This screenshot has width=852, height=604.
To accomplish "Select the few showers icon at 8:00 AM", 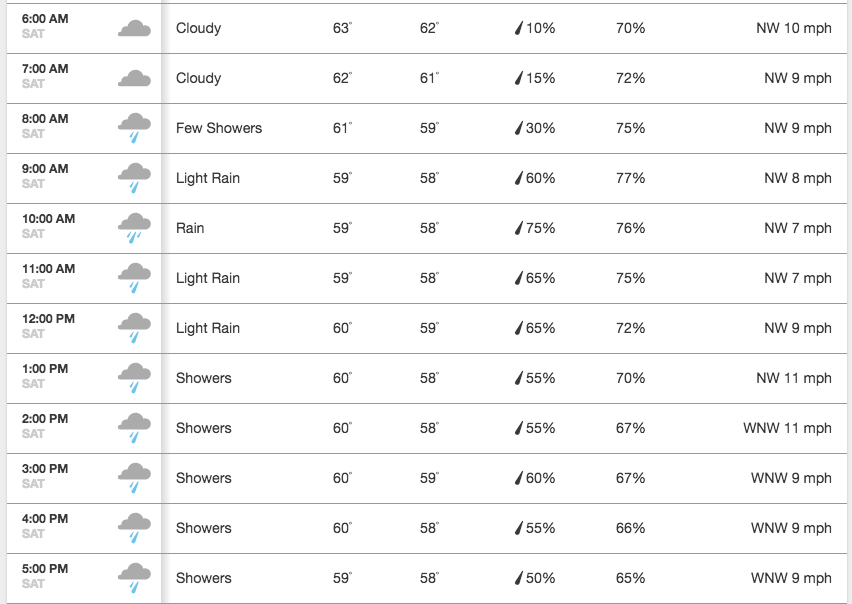I will (134, 128).
